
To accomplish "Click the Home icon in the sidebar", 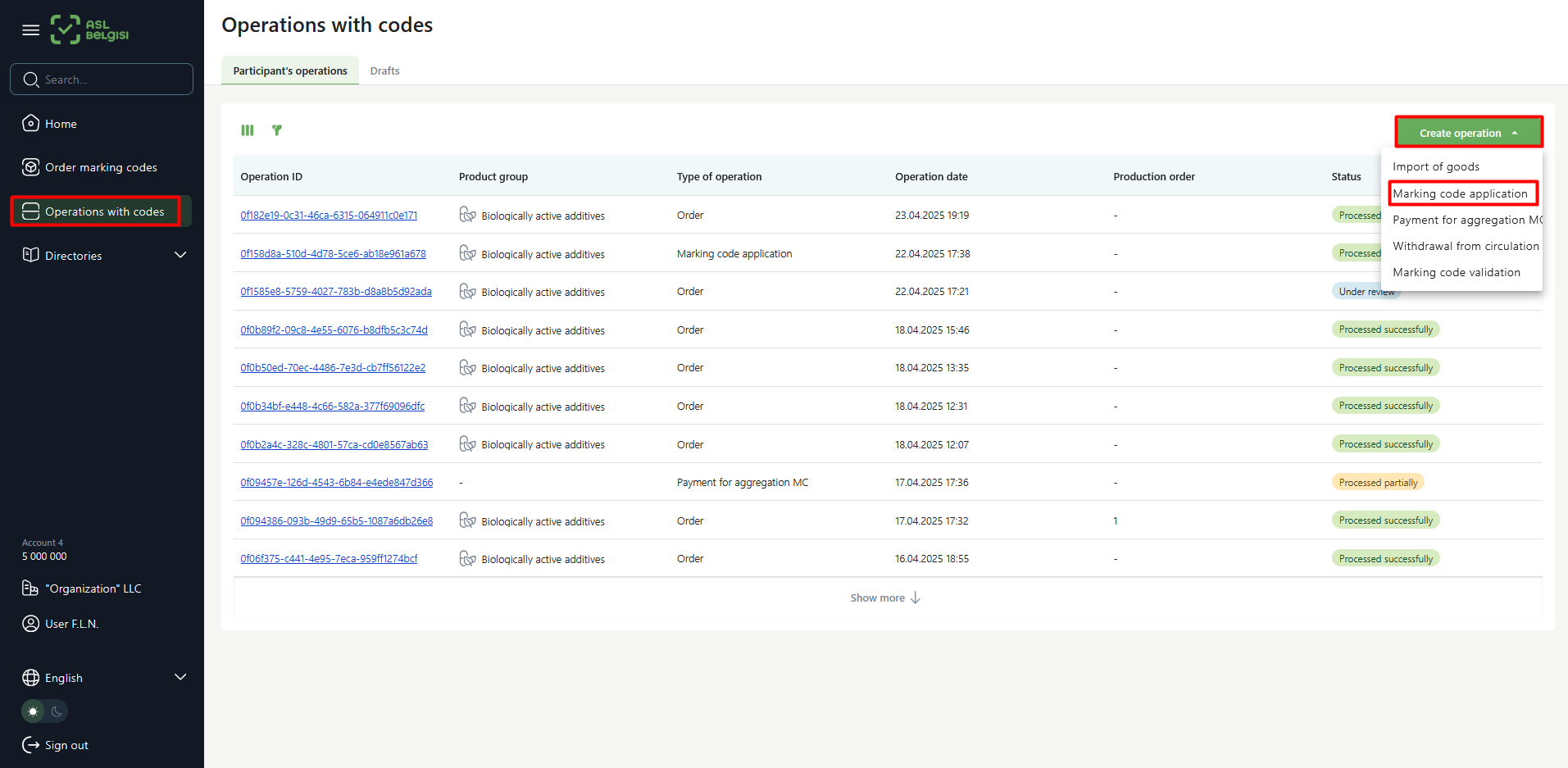I will pos(30,123).
